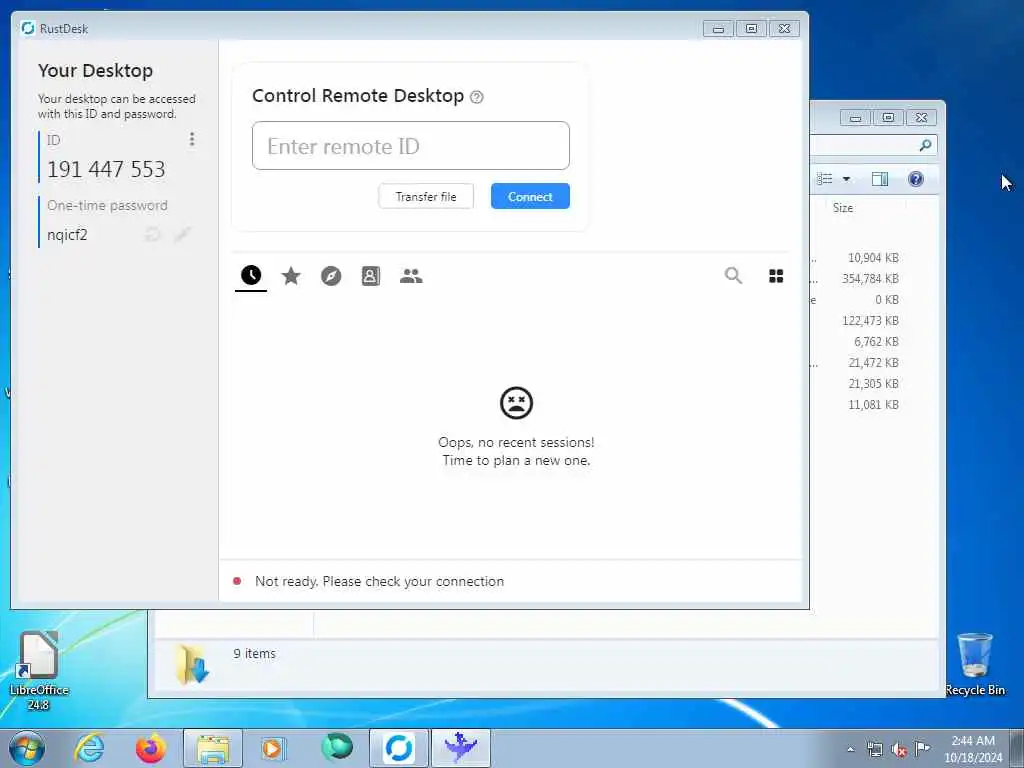Toggle the grid view icon
Image resolution: width=1024 pixels, height=768 pixels.
pyautogui.click(x=776, y=276)
